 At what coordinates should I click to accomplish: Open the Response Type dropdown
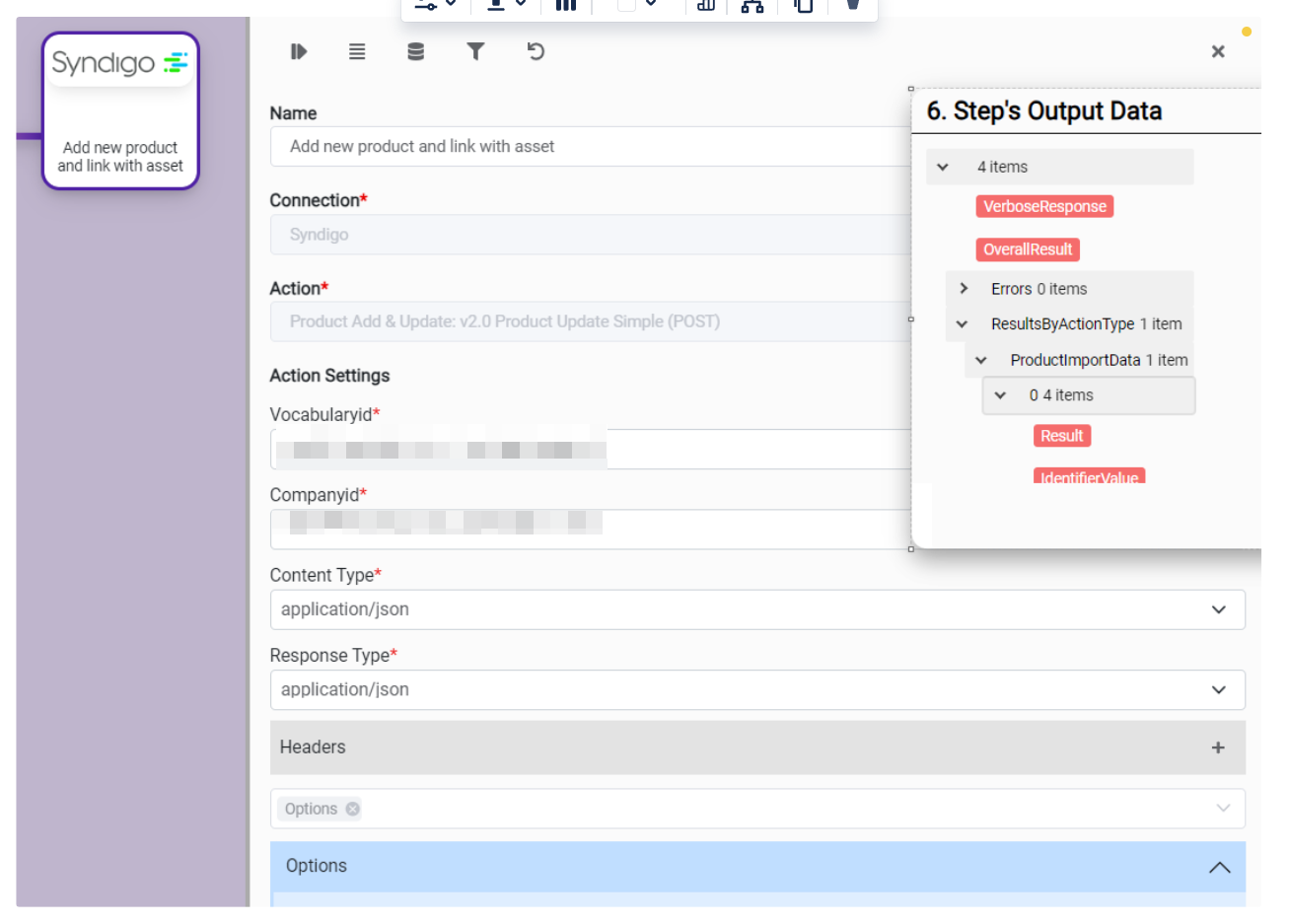pyautogui.click(x=756, y=689)
